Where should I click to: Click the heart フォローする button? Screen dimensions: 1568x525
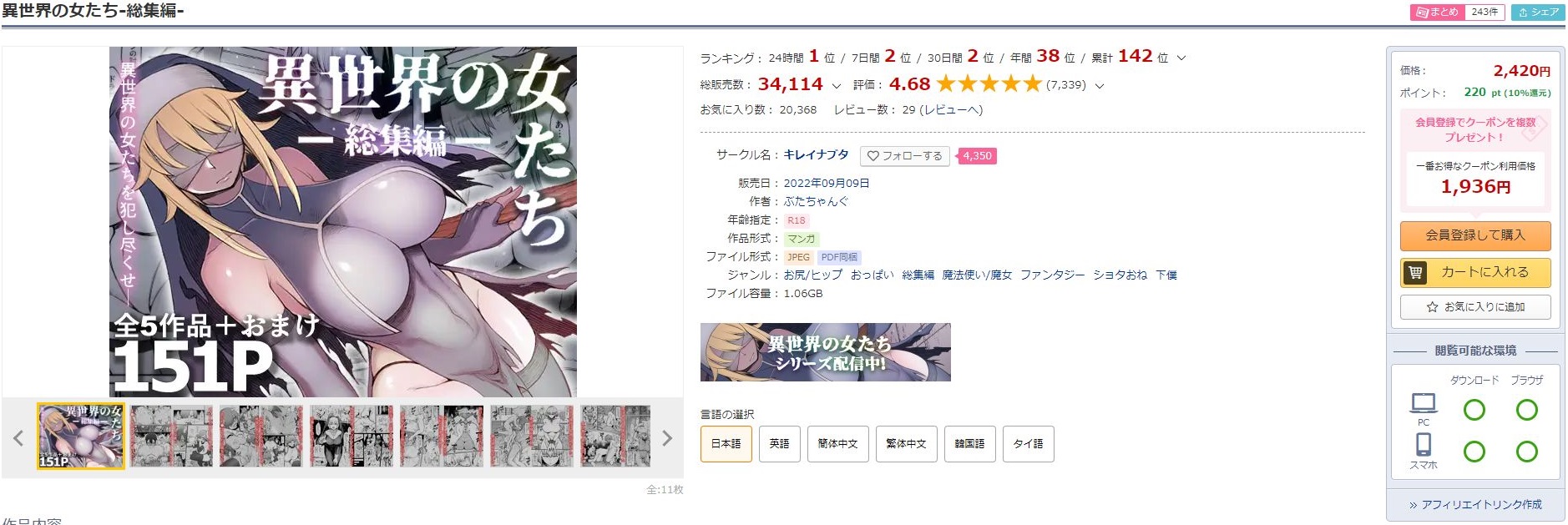point(904,156)
